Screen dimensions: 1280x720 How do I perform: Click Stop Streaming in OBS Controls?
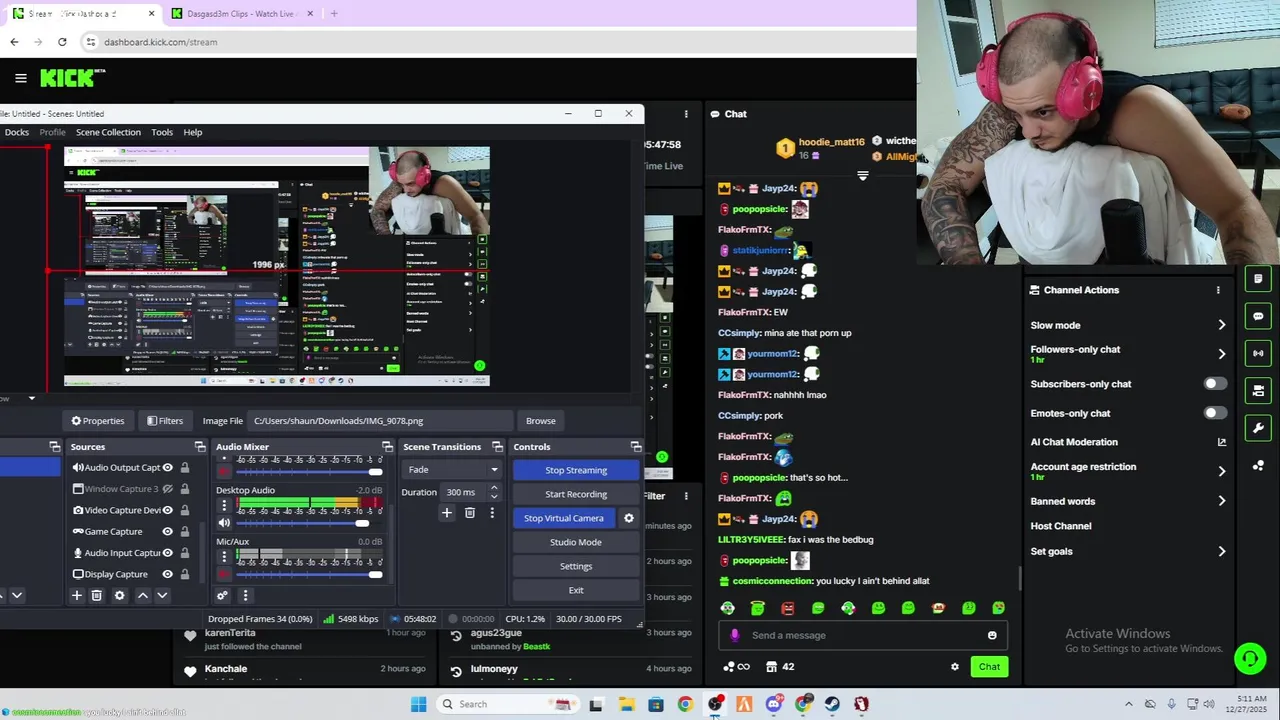pos(576,470)
